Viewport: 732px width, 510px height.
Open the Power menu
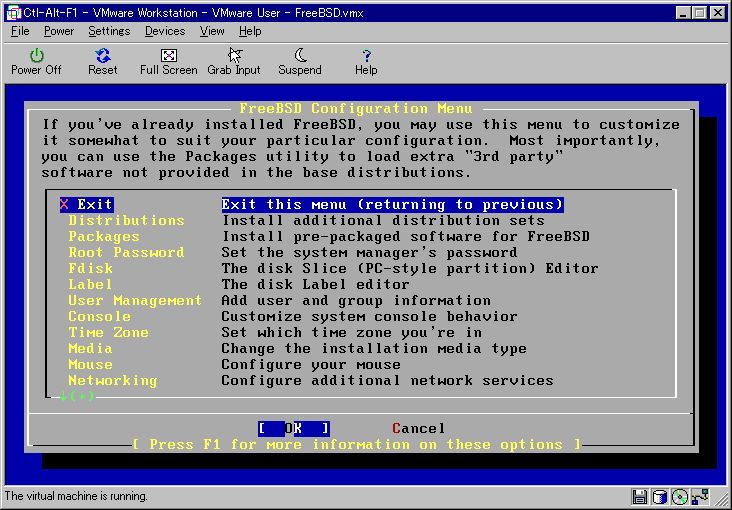tap(59, 31)
